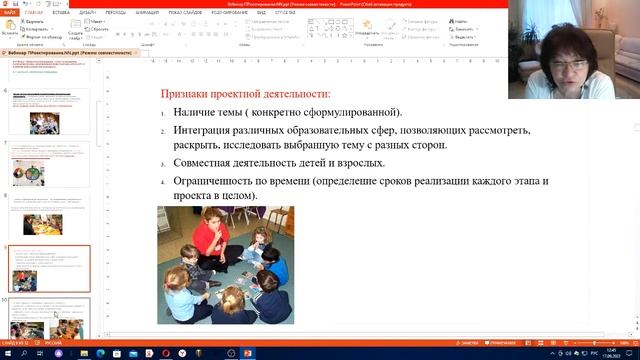Open dropdown arrow under Вставить

coord(10,38)
